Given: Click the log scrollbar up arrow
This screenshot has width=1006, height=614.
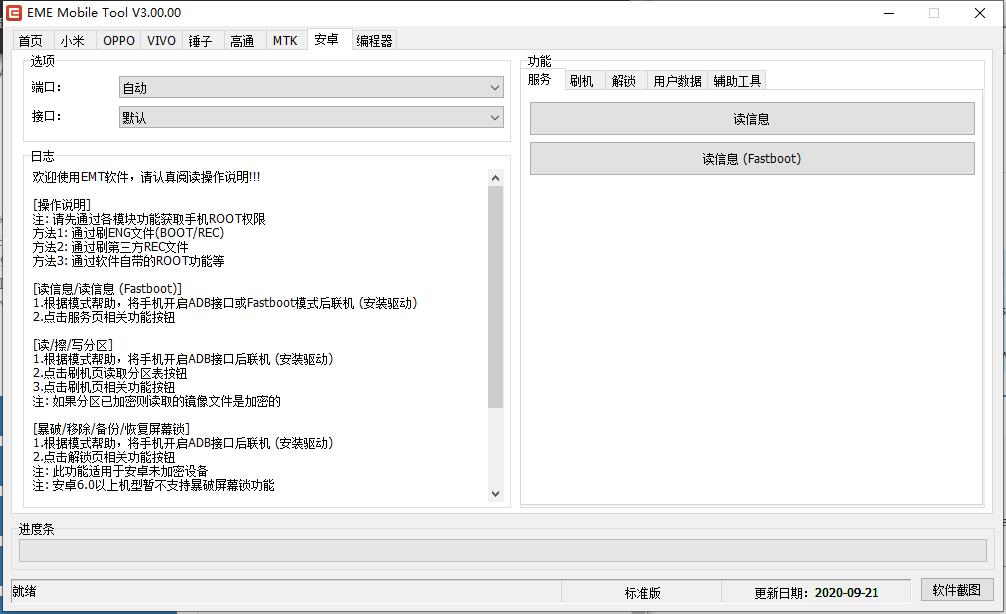Looking at the screenshot, I should [495, 178].
